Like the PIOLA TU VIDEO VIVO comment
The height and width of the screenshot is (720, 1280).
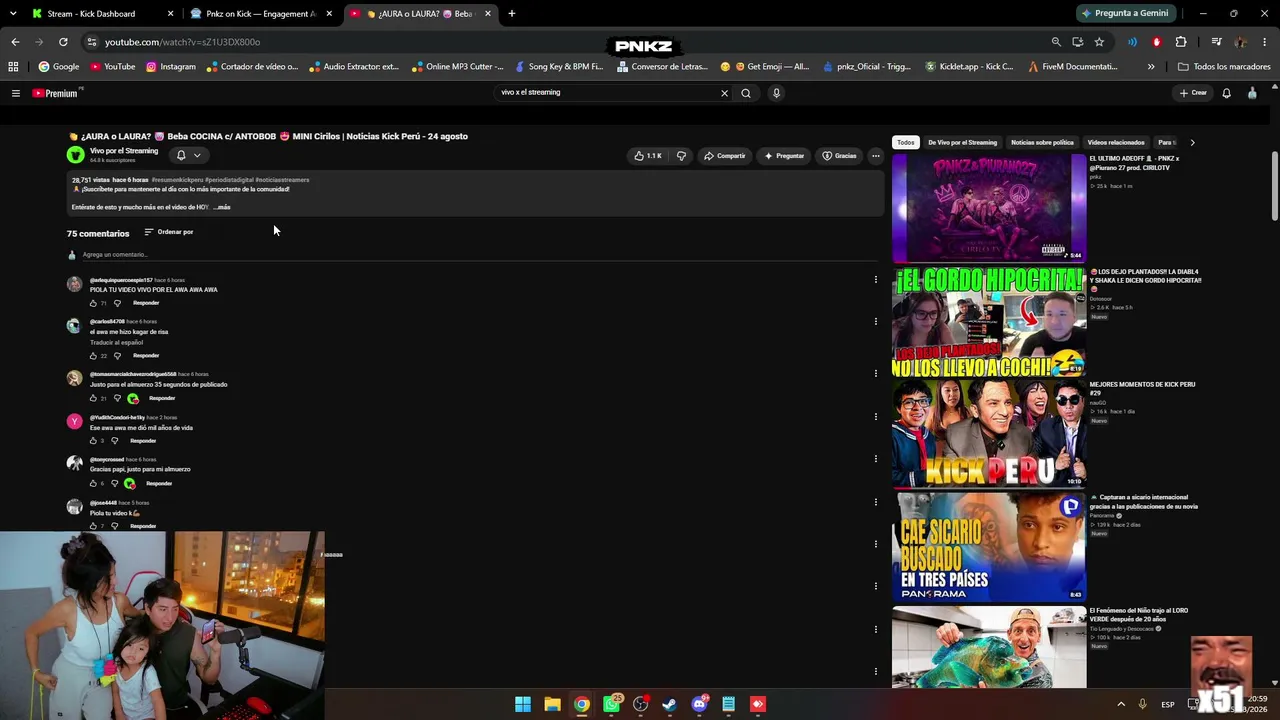[x=94, y=303]
